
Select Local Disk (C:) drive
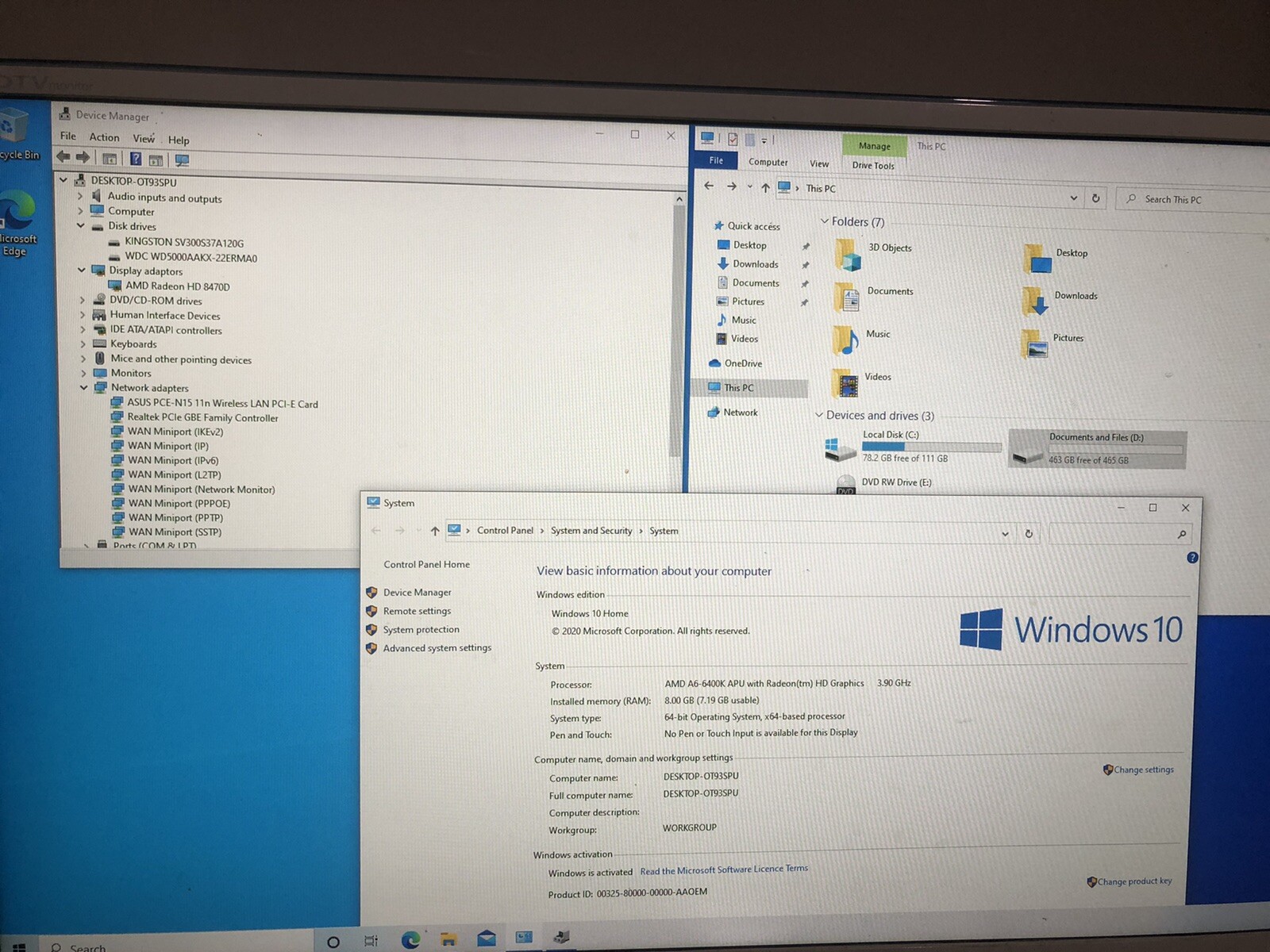913,447
